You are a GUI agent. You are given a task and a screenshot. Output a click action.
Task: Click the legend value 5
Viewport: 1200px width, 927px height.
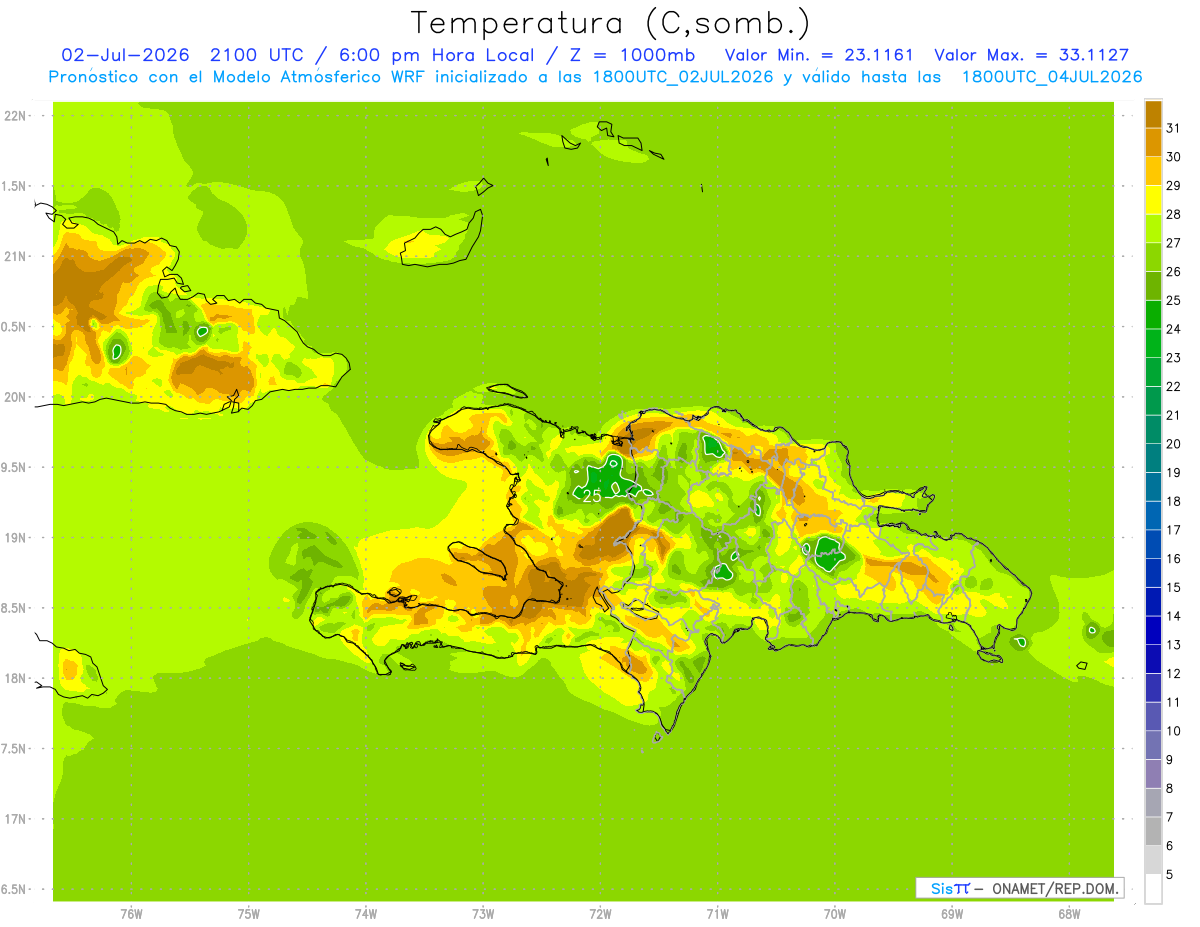click(x=1170, y=874)
